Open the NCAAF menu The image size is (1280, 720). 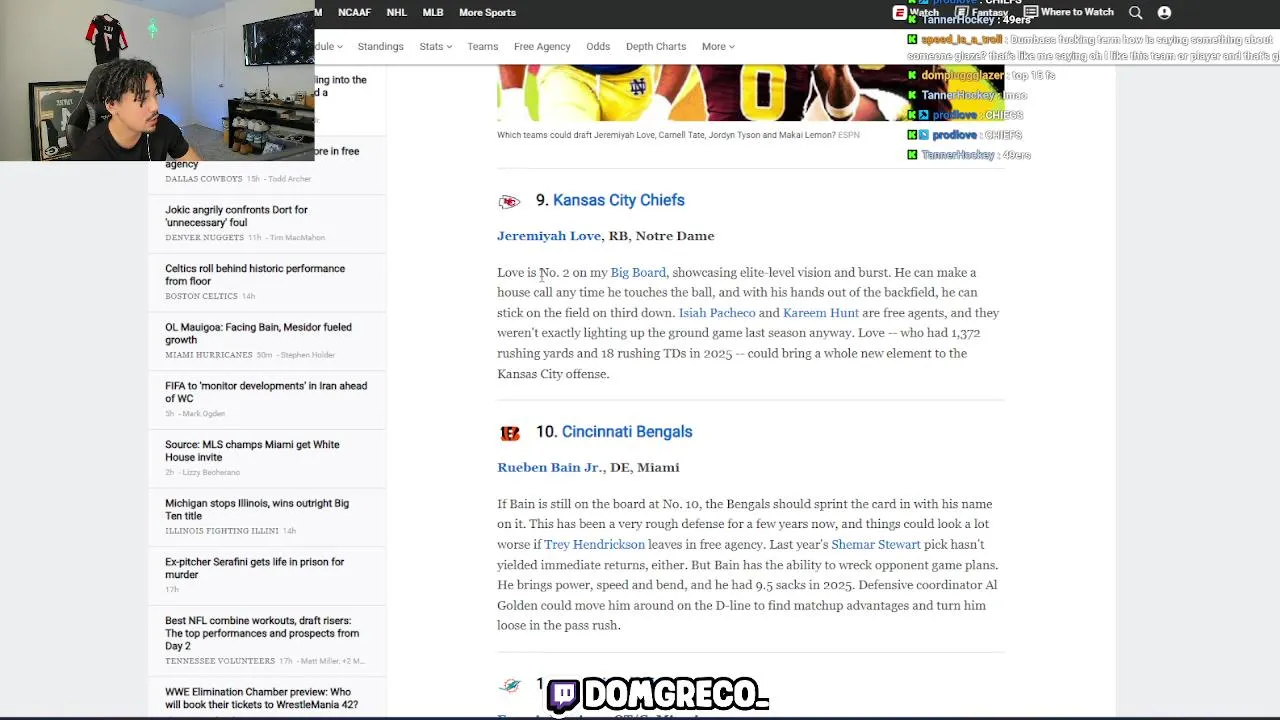click(354, 12)
